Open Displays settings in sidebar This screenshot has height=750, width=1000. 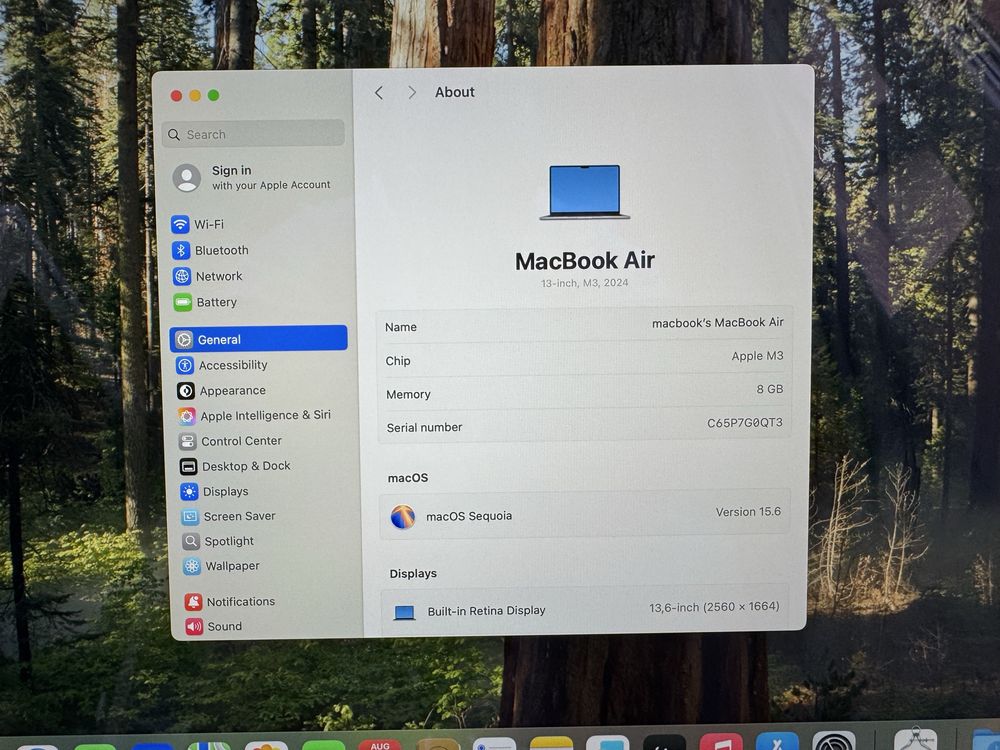point(214,491)
